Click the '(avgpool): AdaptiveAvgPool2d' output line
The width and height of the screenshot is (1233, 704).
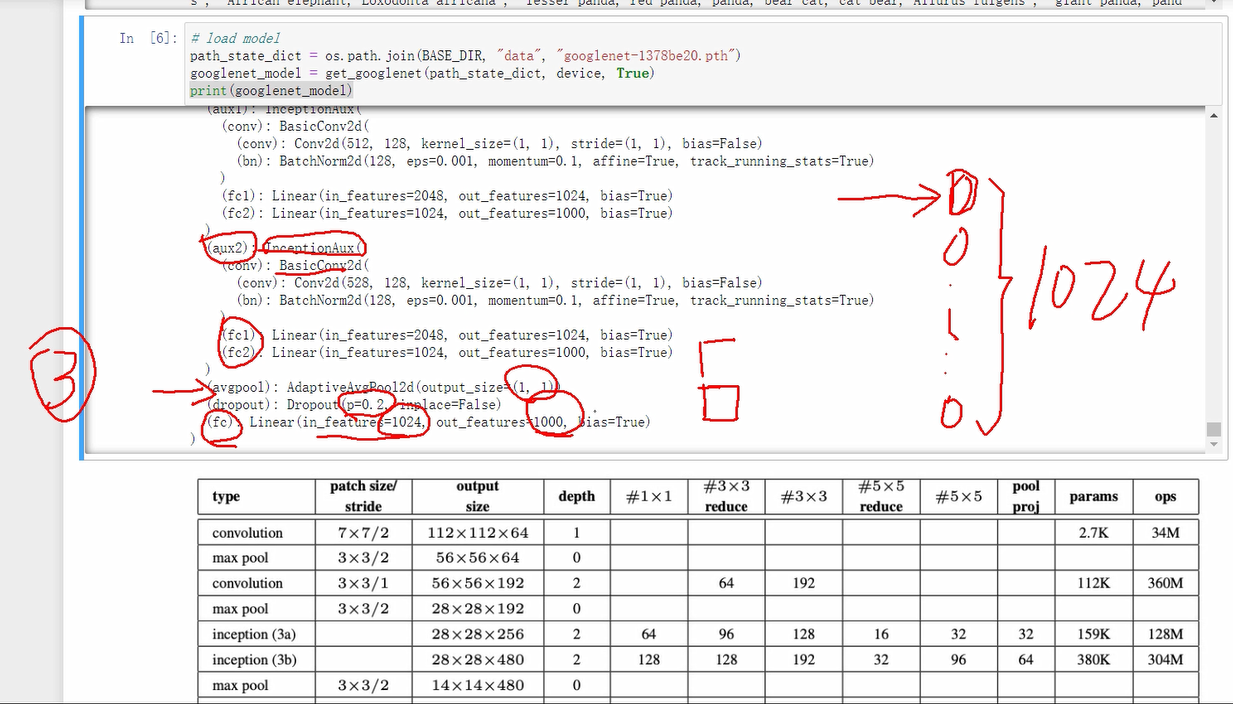(x=381, y=387)
